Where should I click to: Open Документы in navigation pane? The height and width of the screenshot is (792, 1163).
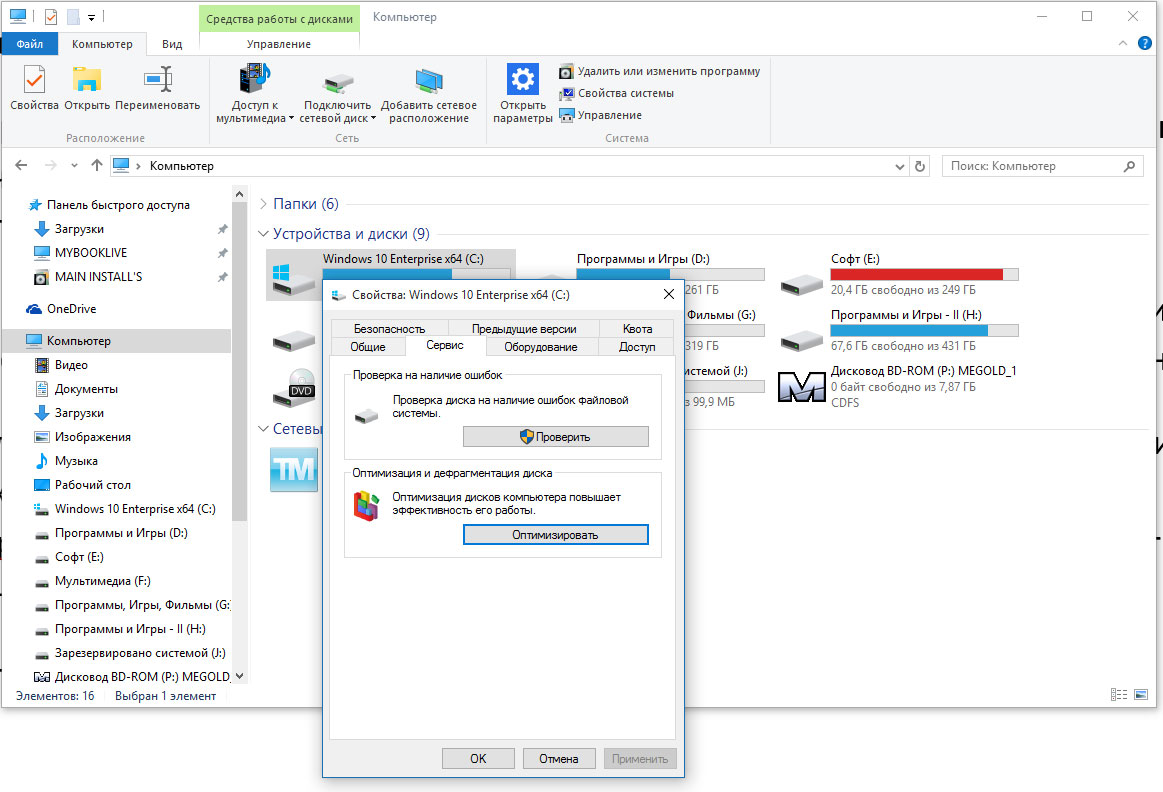coord(86,389)
